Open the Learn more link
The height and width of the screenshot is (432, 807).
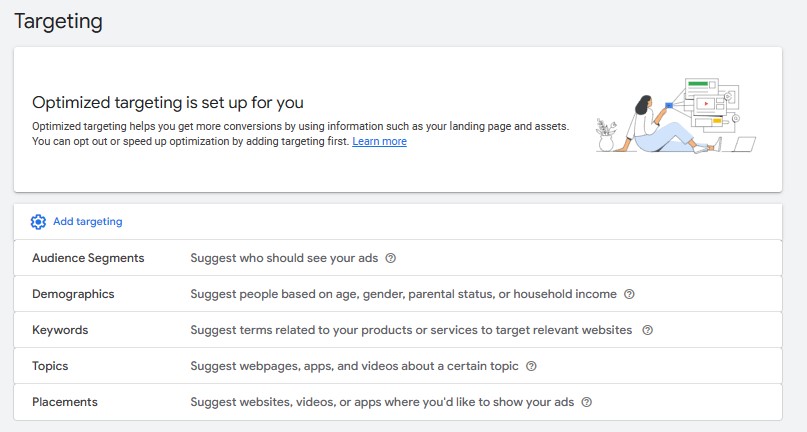click(x=379, y=142)
